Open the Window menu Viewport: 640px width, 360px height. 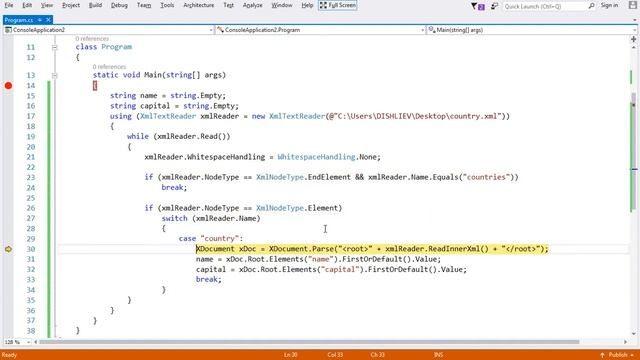tap(282, 5)
